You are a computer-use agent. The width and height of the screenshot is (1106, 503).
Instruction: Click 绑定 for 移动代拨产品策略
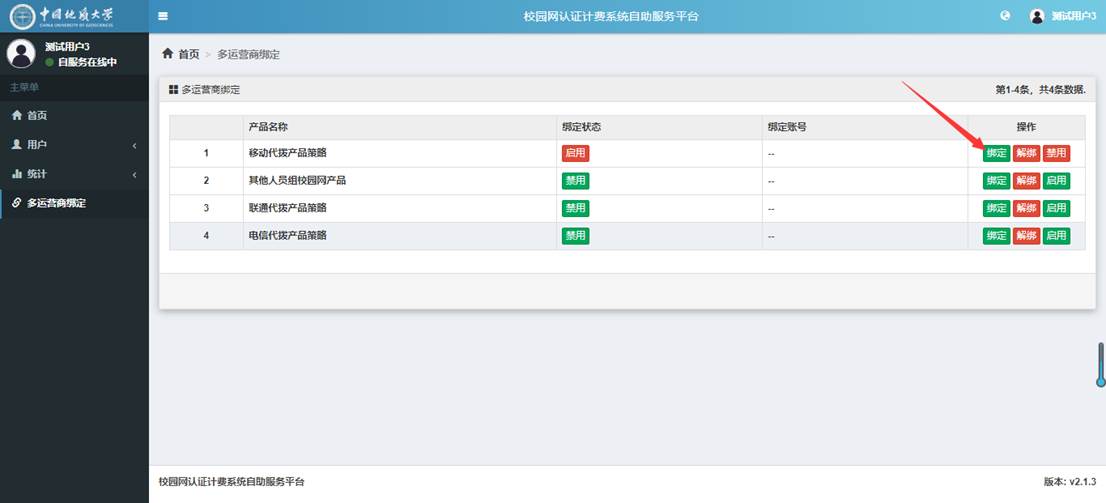point(997,153)
